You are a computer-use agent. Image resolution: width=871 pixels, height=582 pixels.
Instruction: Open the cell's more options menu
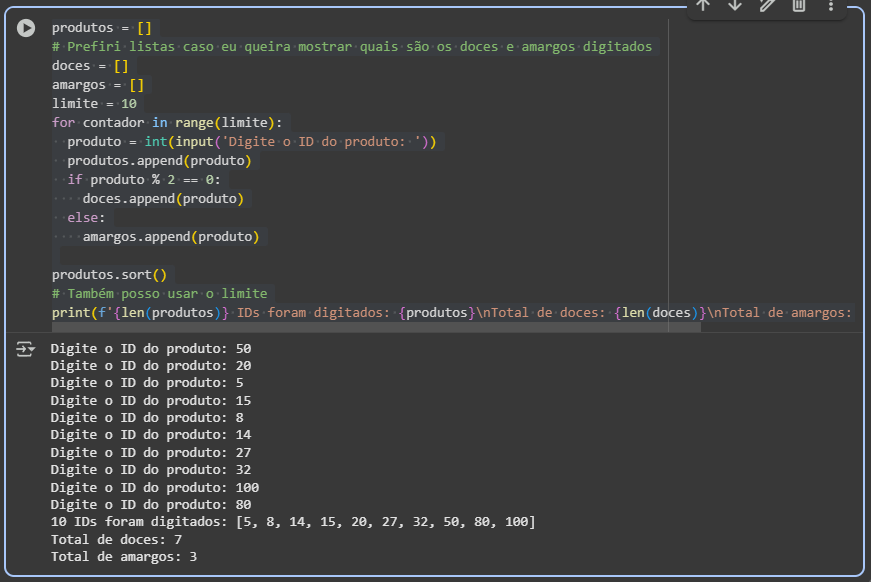(831, 6)
